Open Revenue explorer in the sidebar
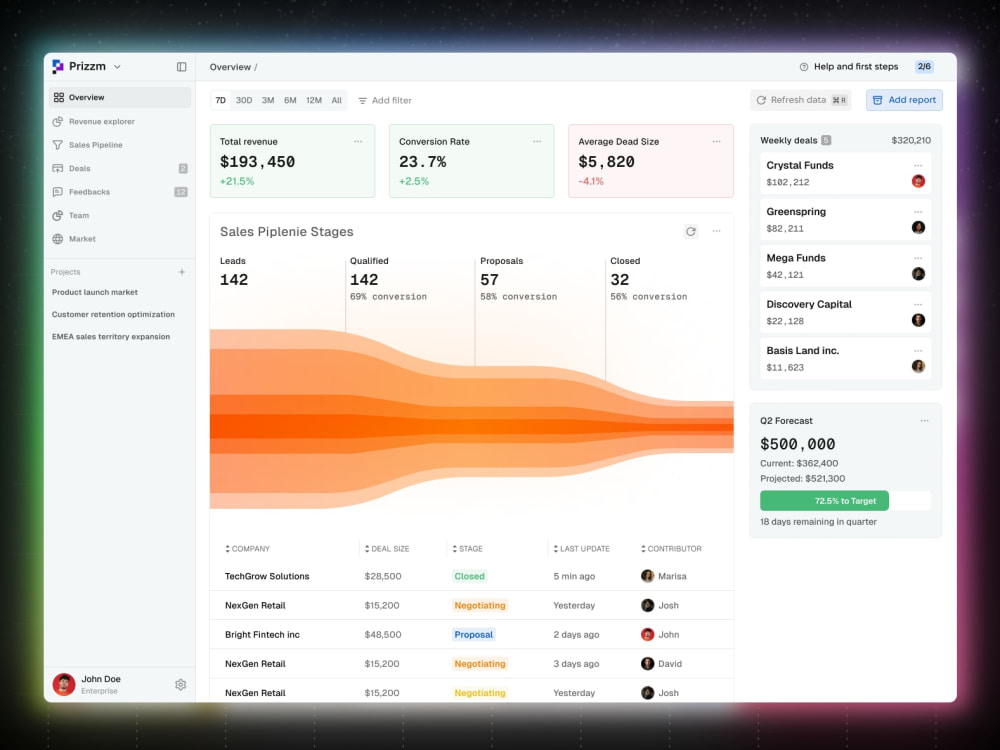1000x750 pixels. (120, 121)
